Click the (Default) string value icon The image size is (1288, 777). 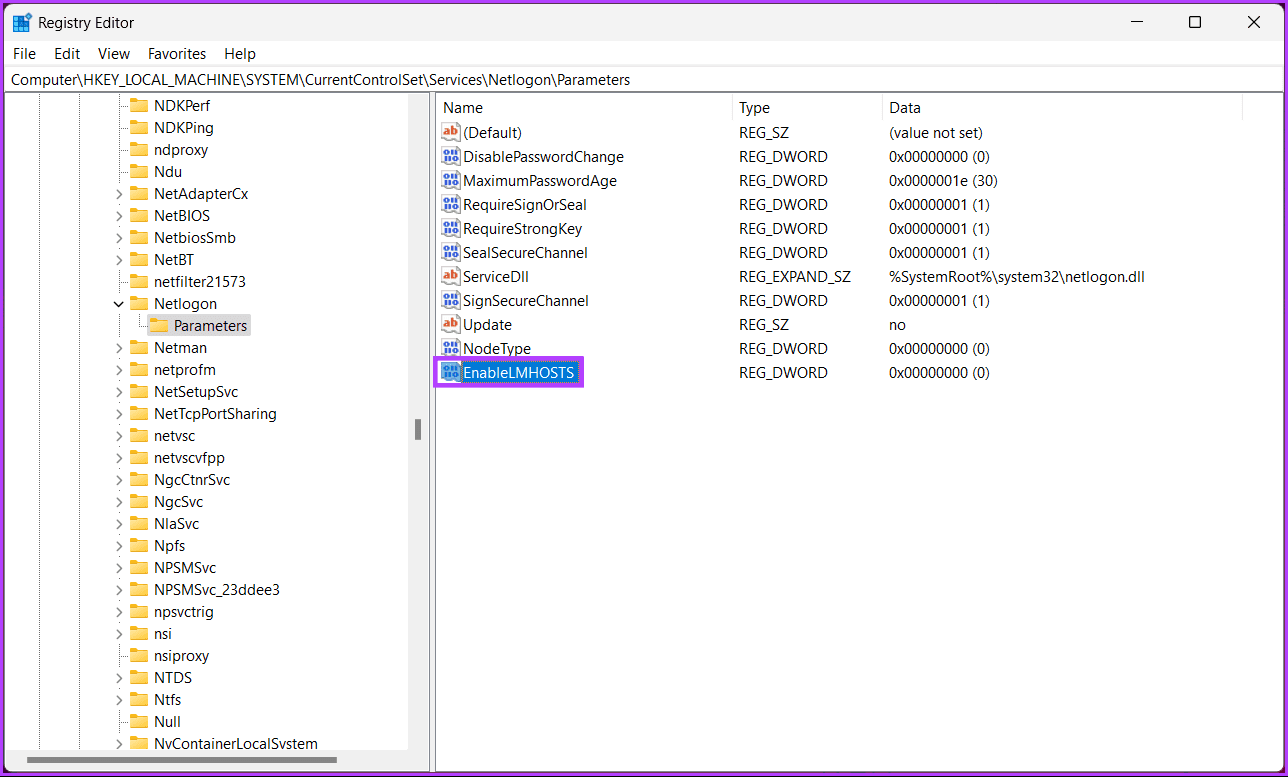(x=450, y=132)
